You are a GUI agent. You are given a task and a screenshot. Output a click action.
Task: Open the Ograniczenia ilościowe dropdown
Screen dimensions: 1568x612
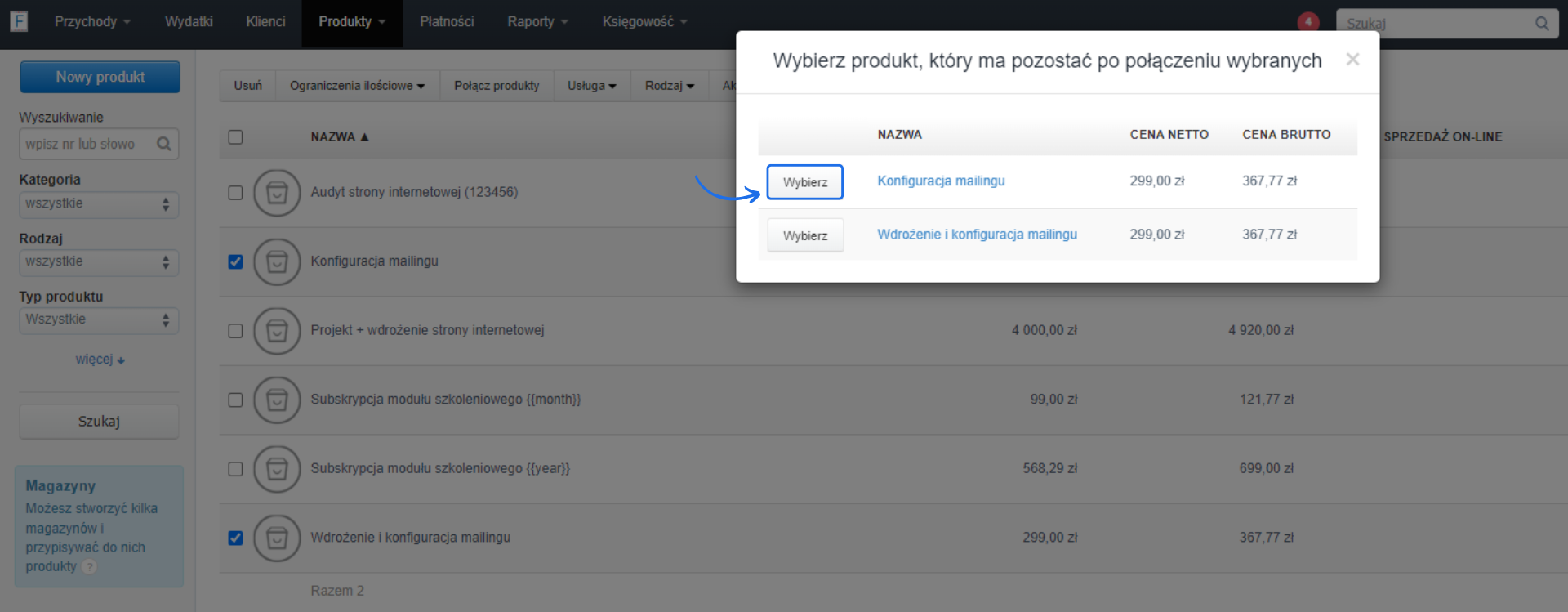point(357,86)
